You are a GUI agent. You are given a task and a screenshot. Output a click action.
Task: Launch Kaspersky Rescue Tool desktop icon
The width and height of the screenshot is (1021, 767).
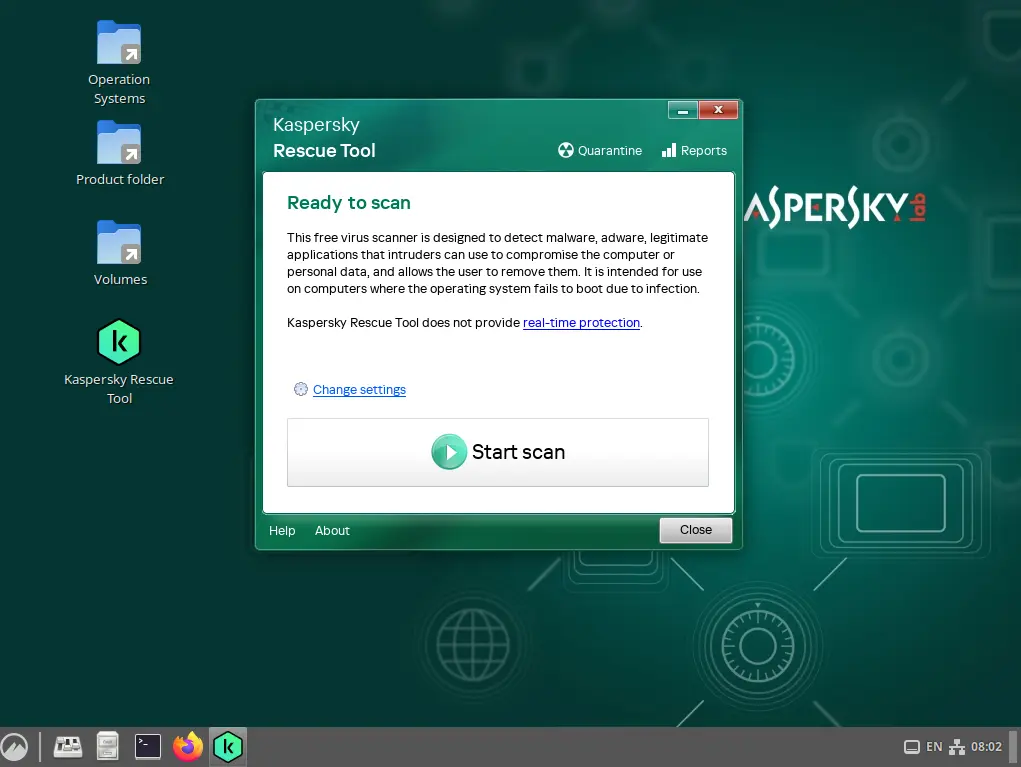[119, 344]
